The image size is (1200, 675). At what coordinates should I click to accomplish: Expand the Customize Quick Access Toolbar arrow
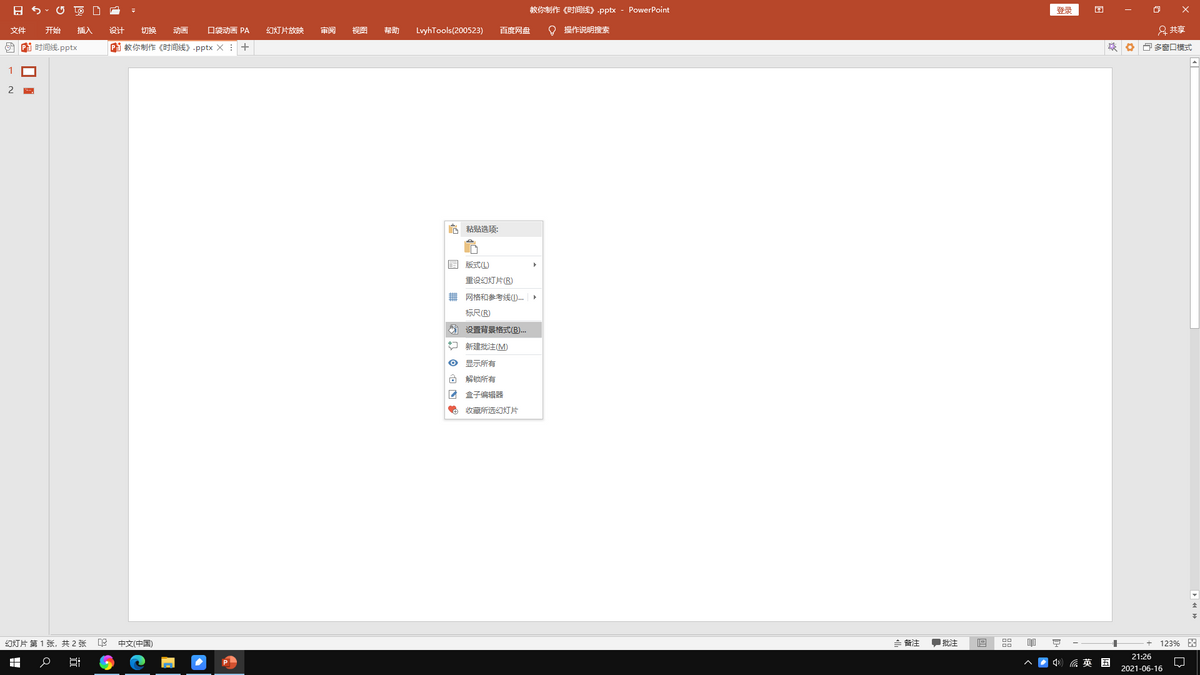[133, 10]
